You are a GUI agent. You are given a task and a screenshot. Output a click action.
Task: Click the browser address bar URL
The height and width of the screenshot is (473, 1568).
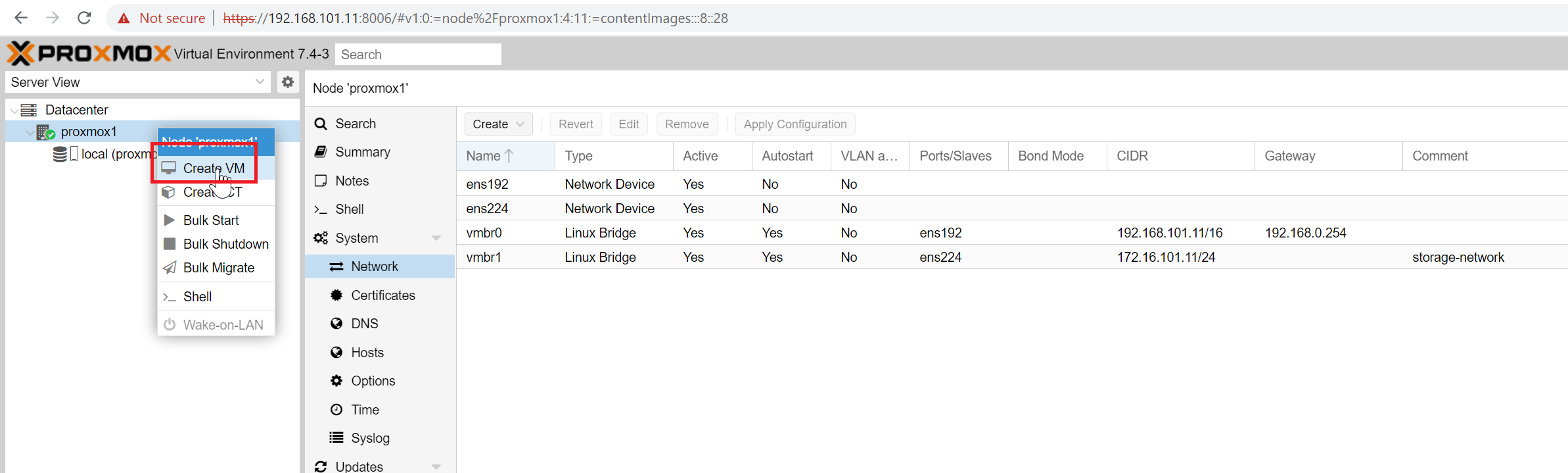[x=476, y=18]
